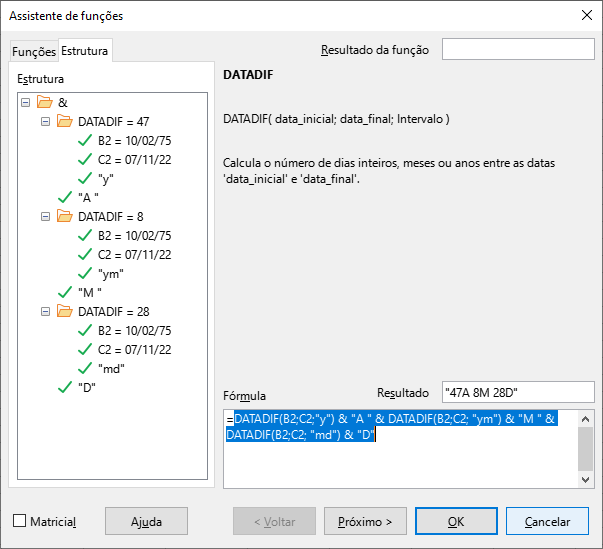The width and height of the screenshot is (603, 549).
Task: Select the Estrutura tab
Action: (85, 51)
